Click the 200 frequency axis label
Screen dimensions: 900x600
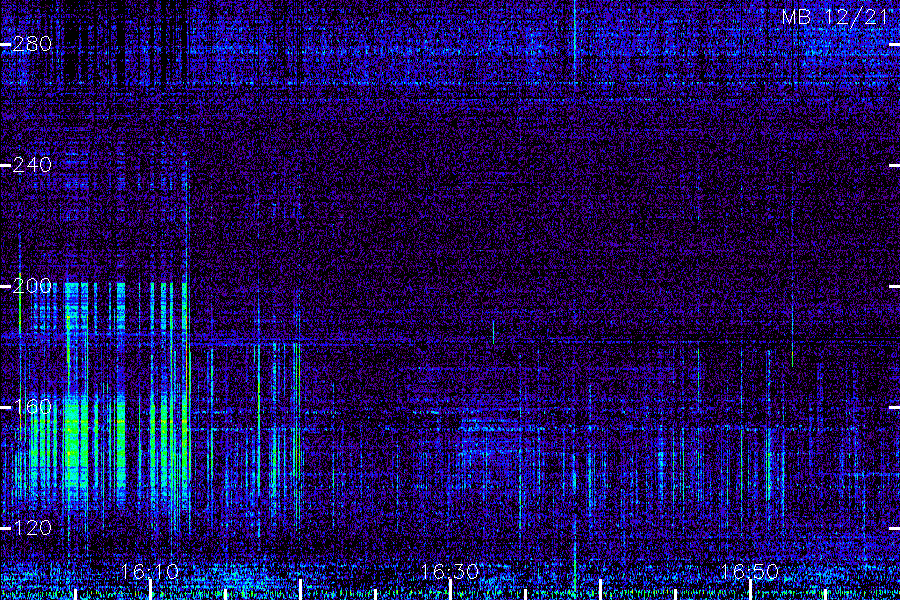tap(32, 286)
